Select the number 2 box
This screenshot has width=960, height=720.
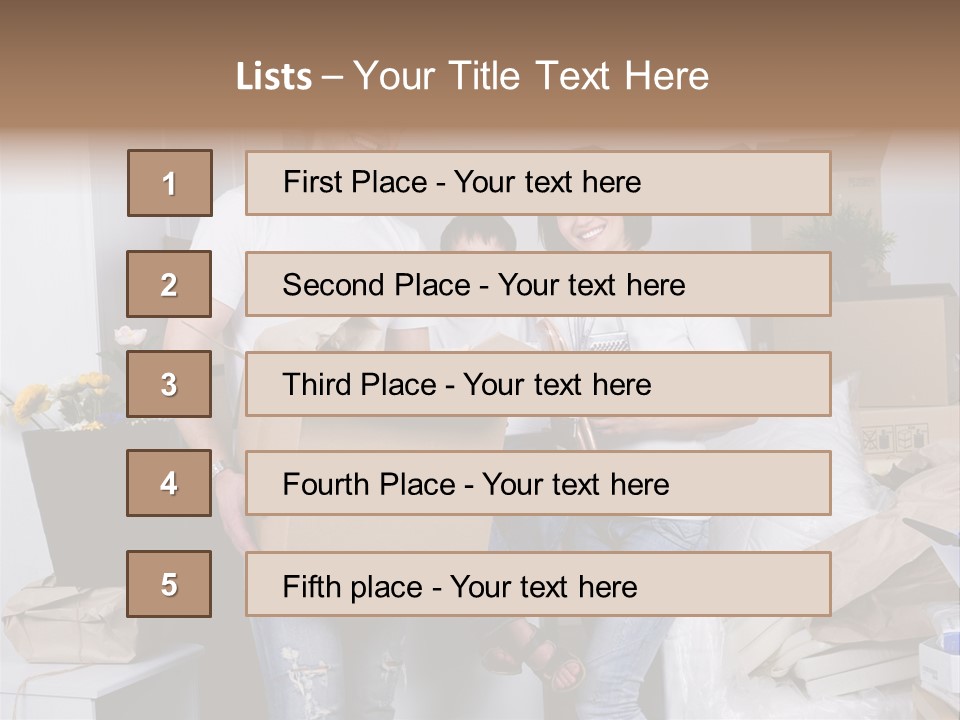[x=169, y=284]
